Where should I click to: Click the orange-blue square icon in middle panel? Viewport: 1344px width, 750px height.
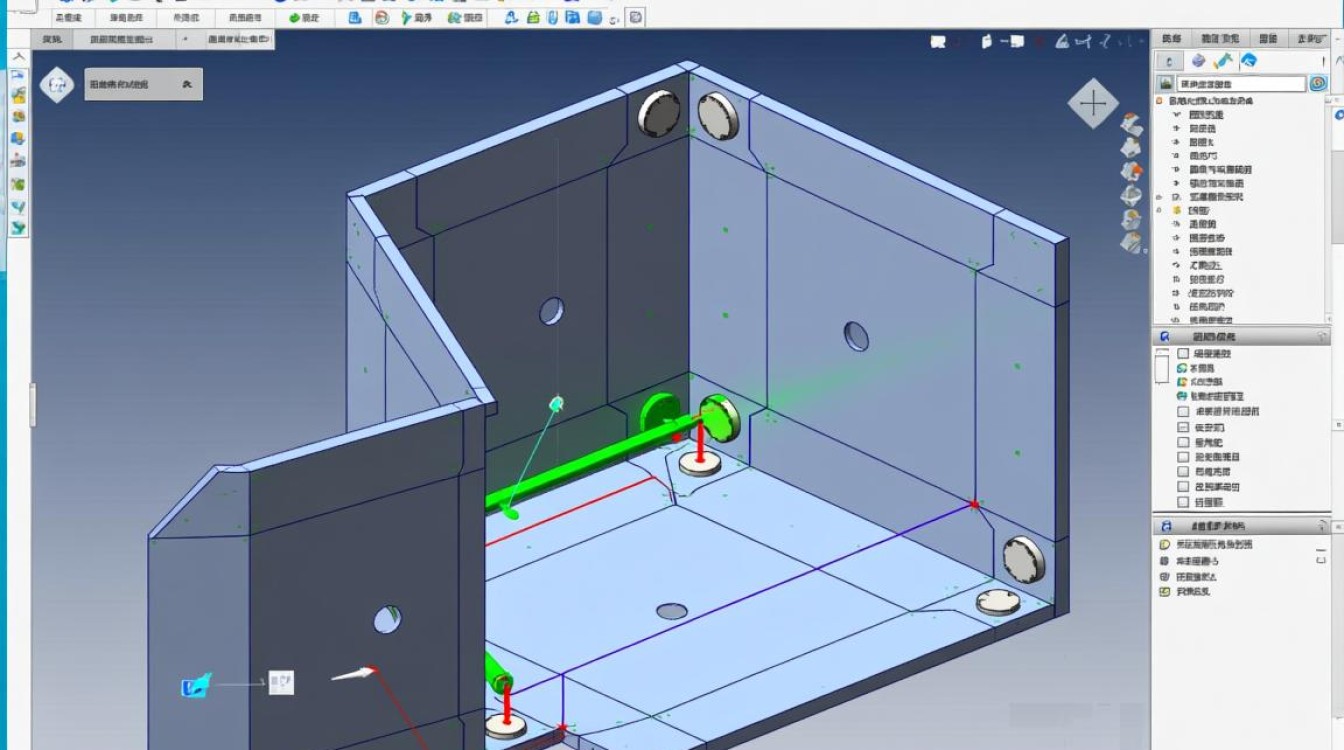[x=1182, y=382]
